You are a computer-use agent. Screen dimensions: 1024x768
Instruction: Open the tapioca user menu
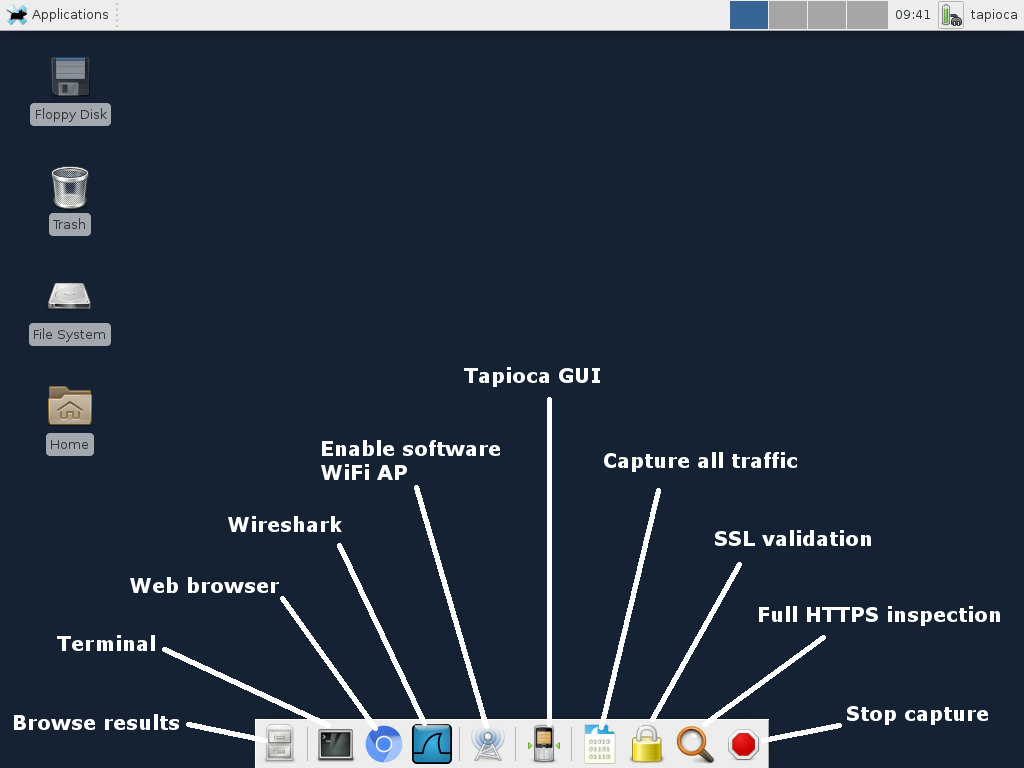[993, 15]
